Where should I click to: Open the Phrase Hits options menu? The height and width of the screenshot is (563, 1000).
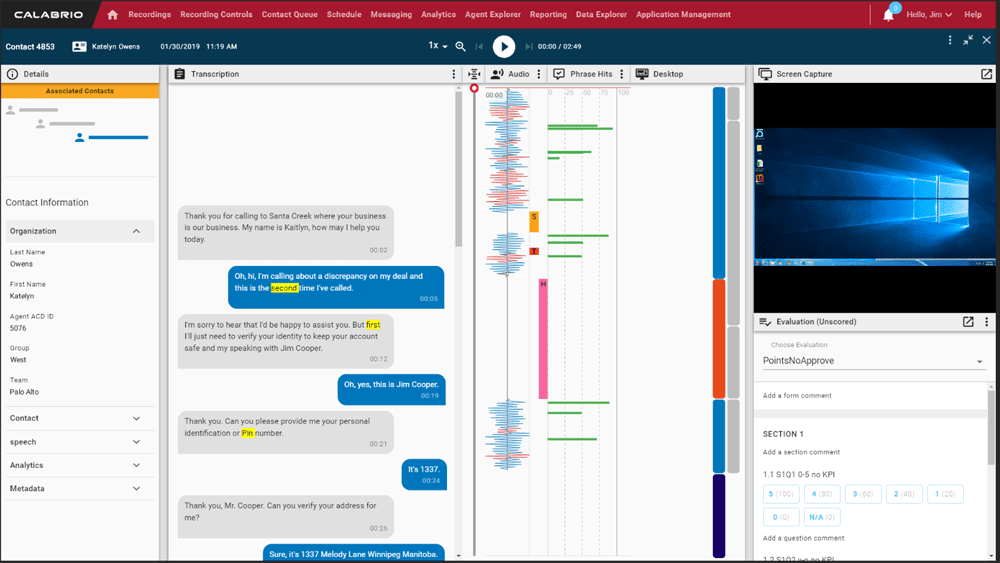click(x=622, y=74)
